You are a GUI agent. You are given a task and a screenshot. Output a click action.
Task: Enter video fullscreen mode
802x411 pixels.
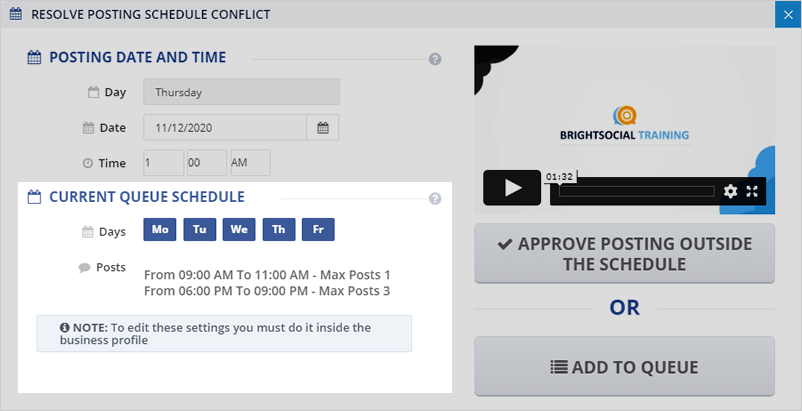tap(753, 191)
